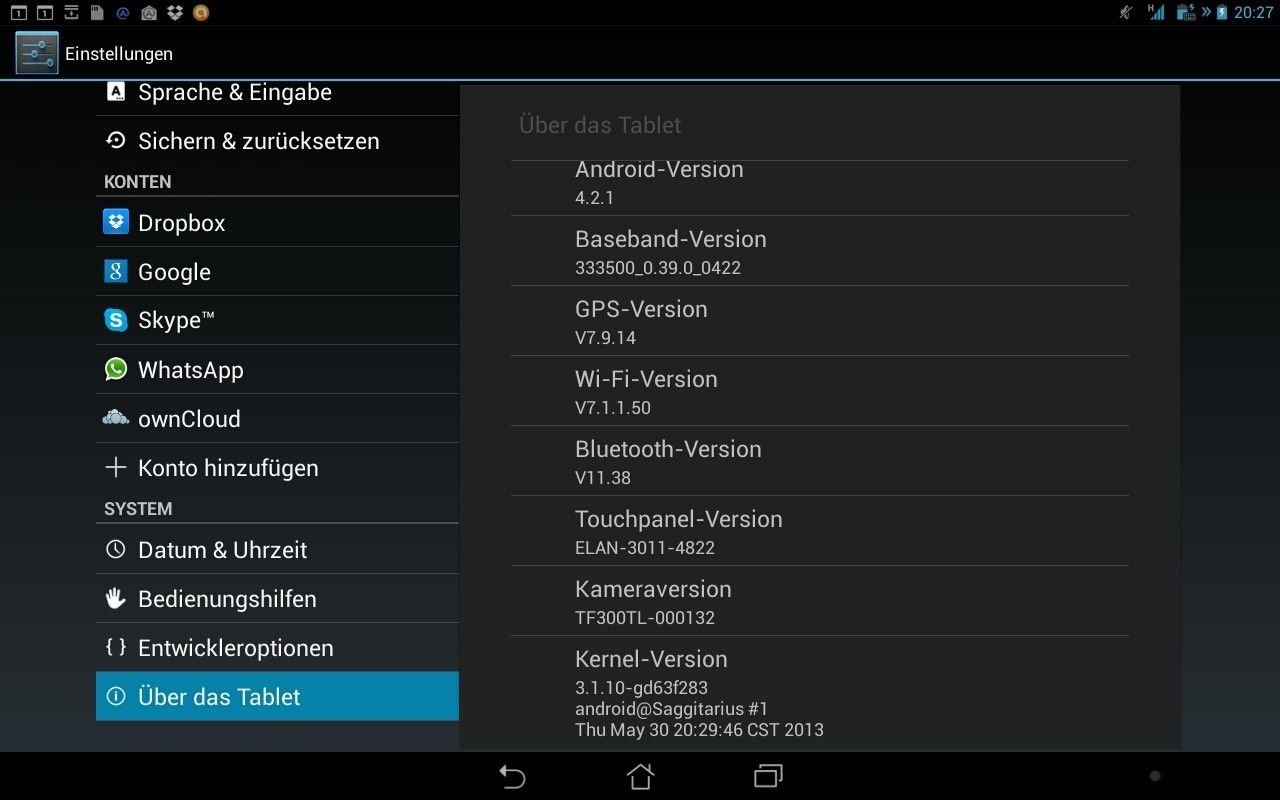
Task: Show recent apps overview
Action: [x=768, y=776]
